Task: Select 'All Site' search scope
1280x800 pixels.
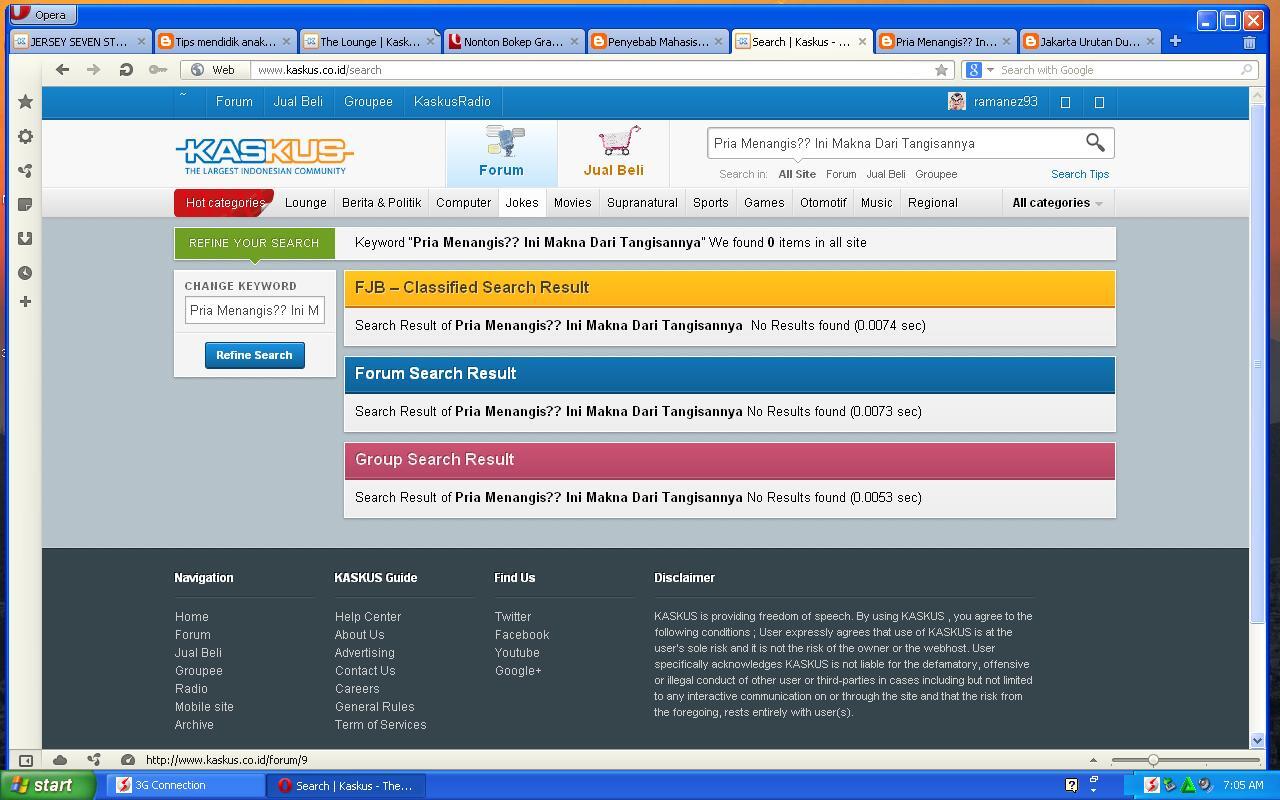Action: click(797, 174)
